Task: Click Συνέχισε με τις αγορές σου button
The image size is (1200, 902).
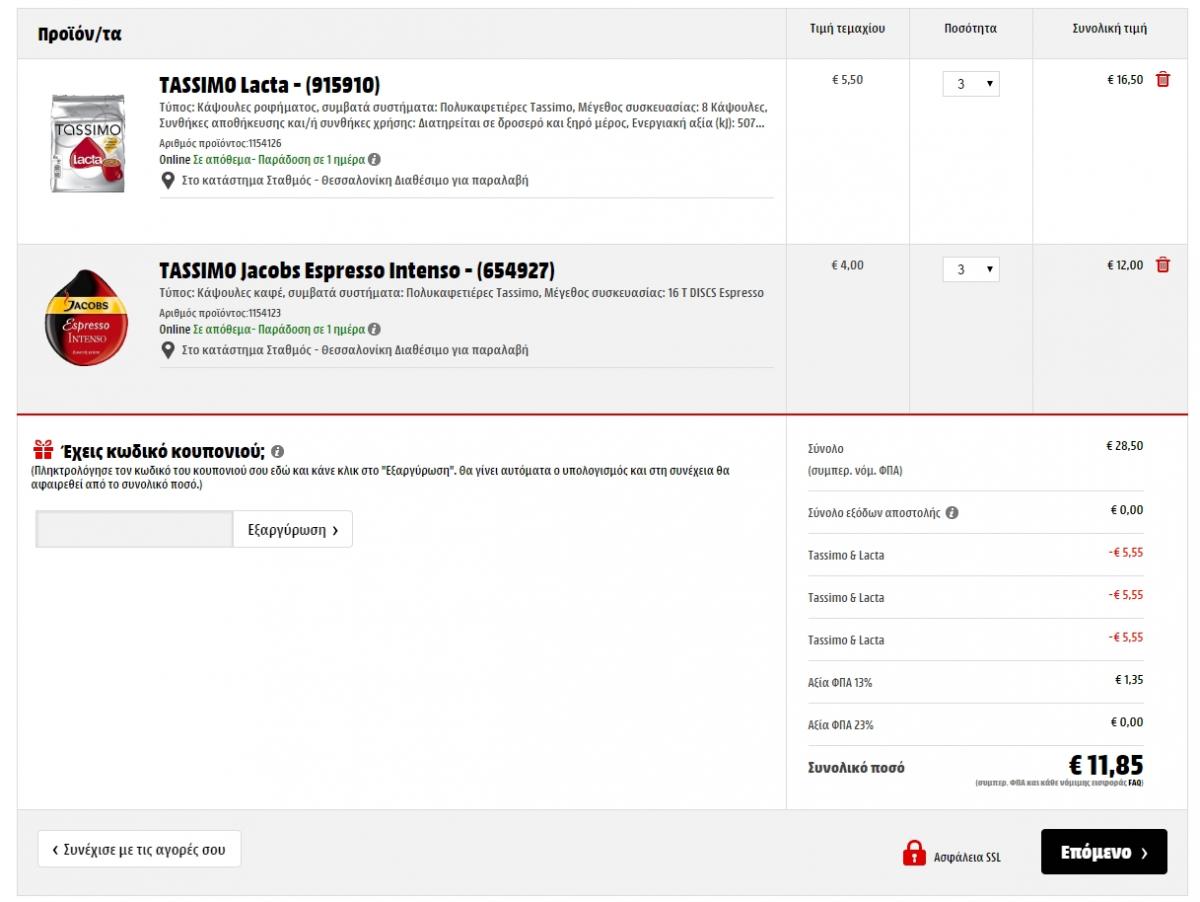Action: tap(139, 850)
